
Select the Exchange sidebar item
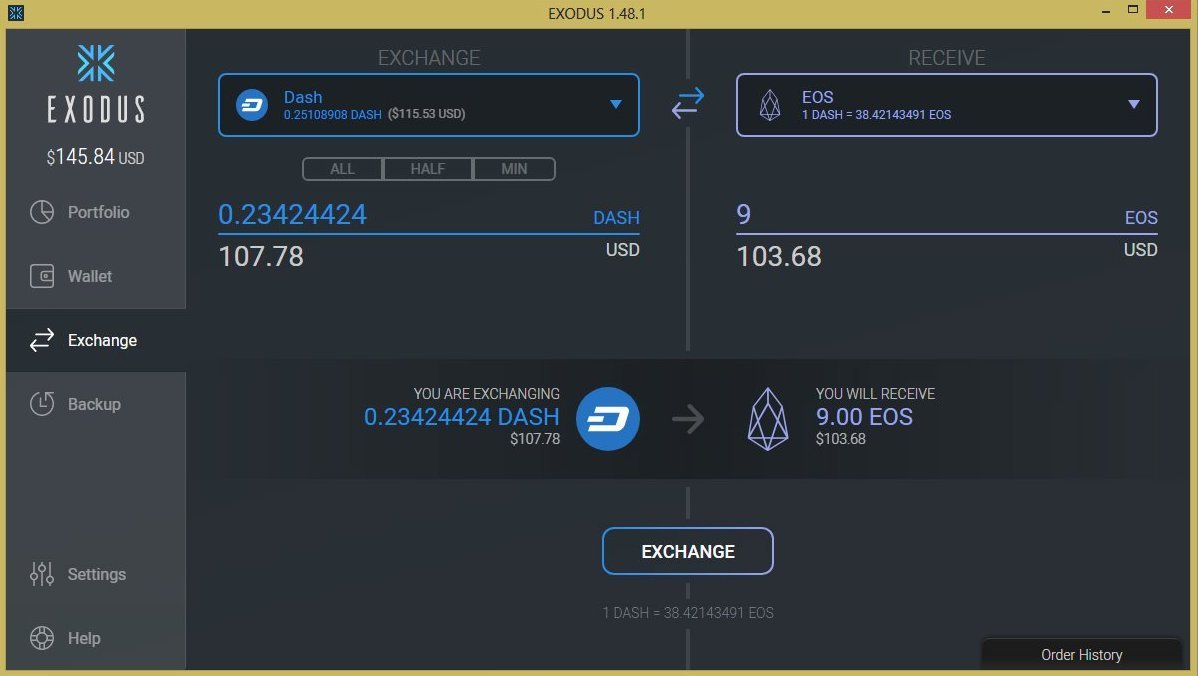coord(96,341)
